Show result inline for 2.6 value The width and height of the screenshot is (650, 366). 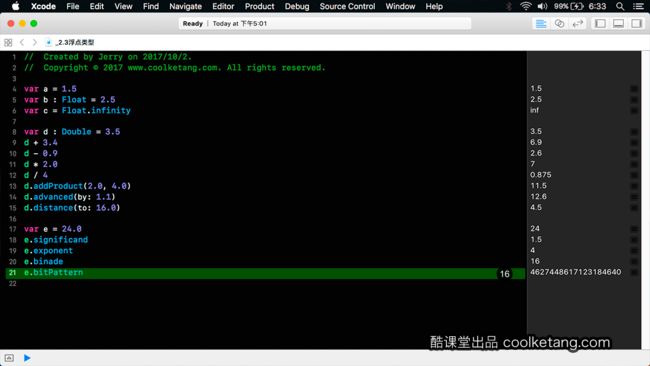coord(634,153)
